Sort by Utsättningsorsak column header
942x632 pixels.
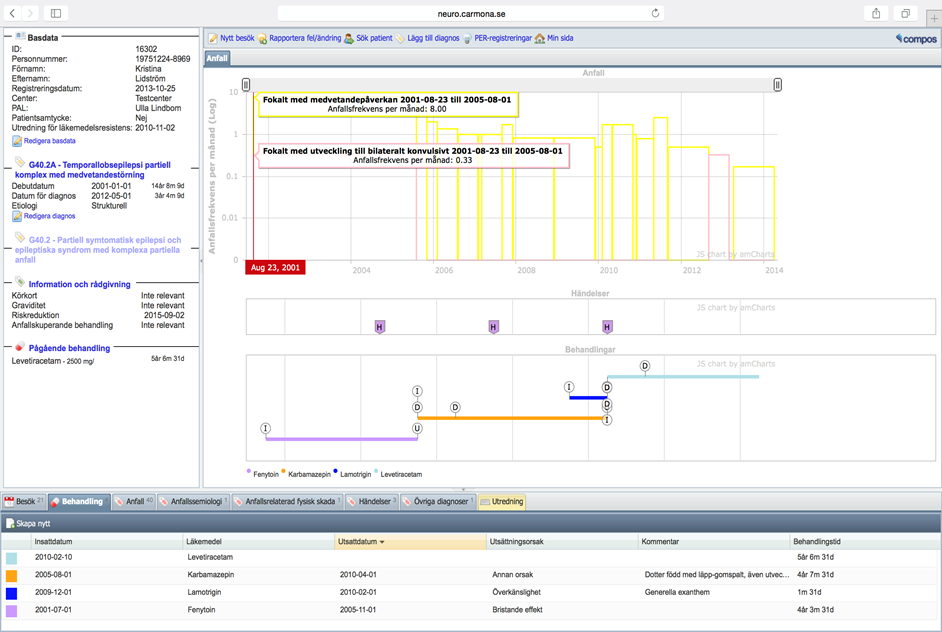562,541
